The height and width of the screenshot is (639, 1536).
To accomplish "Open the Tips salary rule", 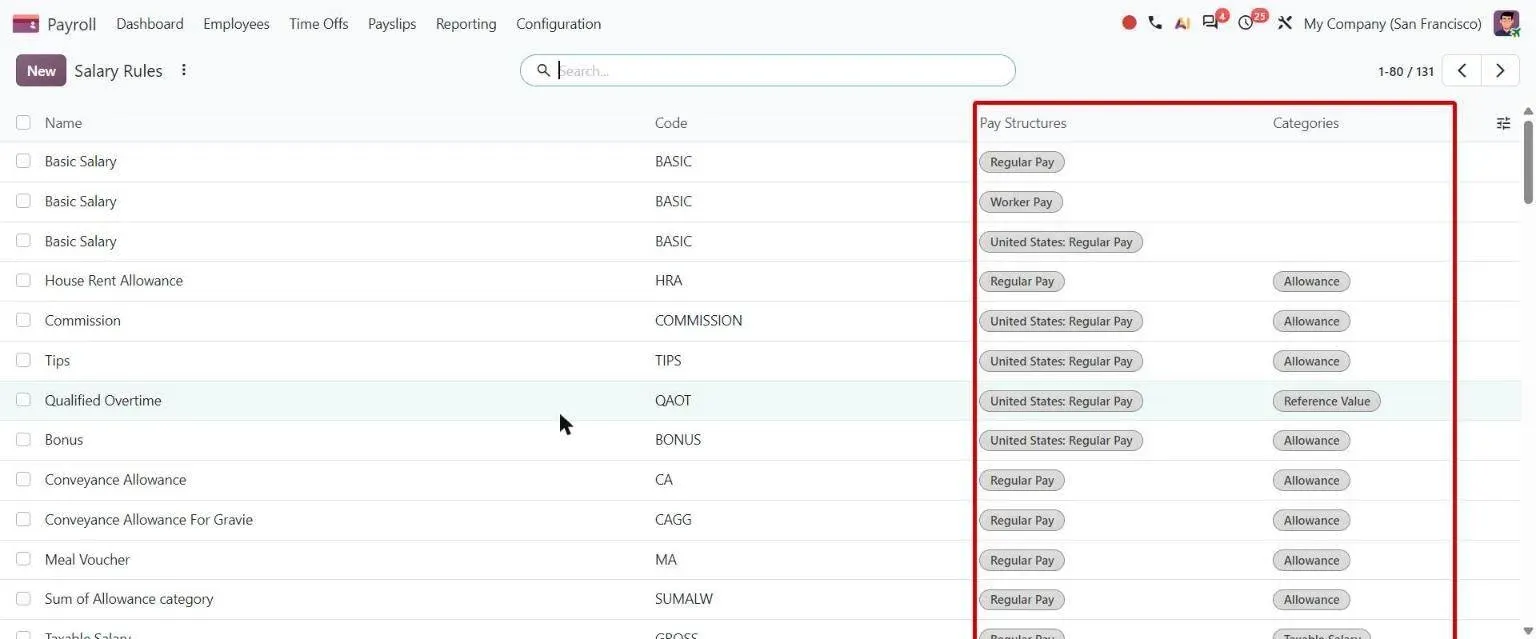I will 57,361.
